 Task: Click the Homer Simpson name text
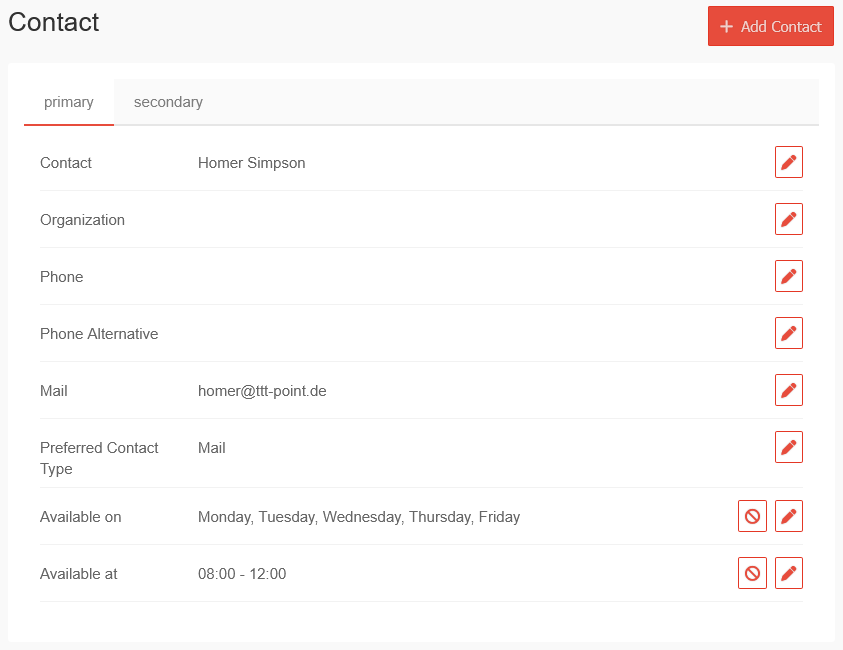click(251, 163)
